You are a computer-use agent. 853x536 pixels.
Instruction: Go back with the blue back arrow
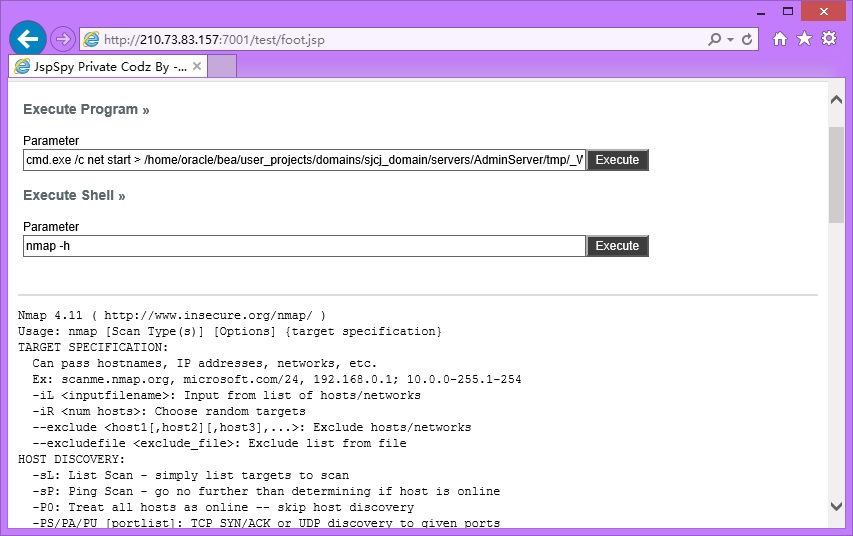coord(27,39)
